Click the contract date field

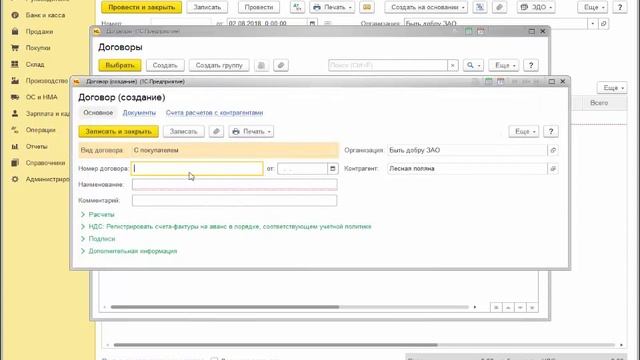[302, 169]
